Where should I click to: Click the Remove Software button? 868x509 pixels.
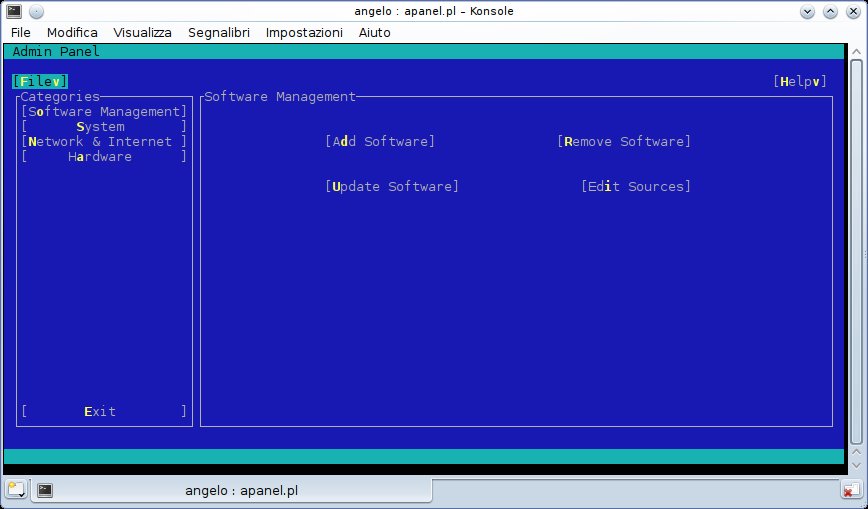624,141
